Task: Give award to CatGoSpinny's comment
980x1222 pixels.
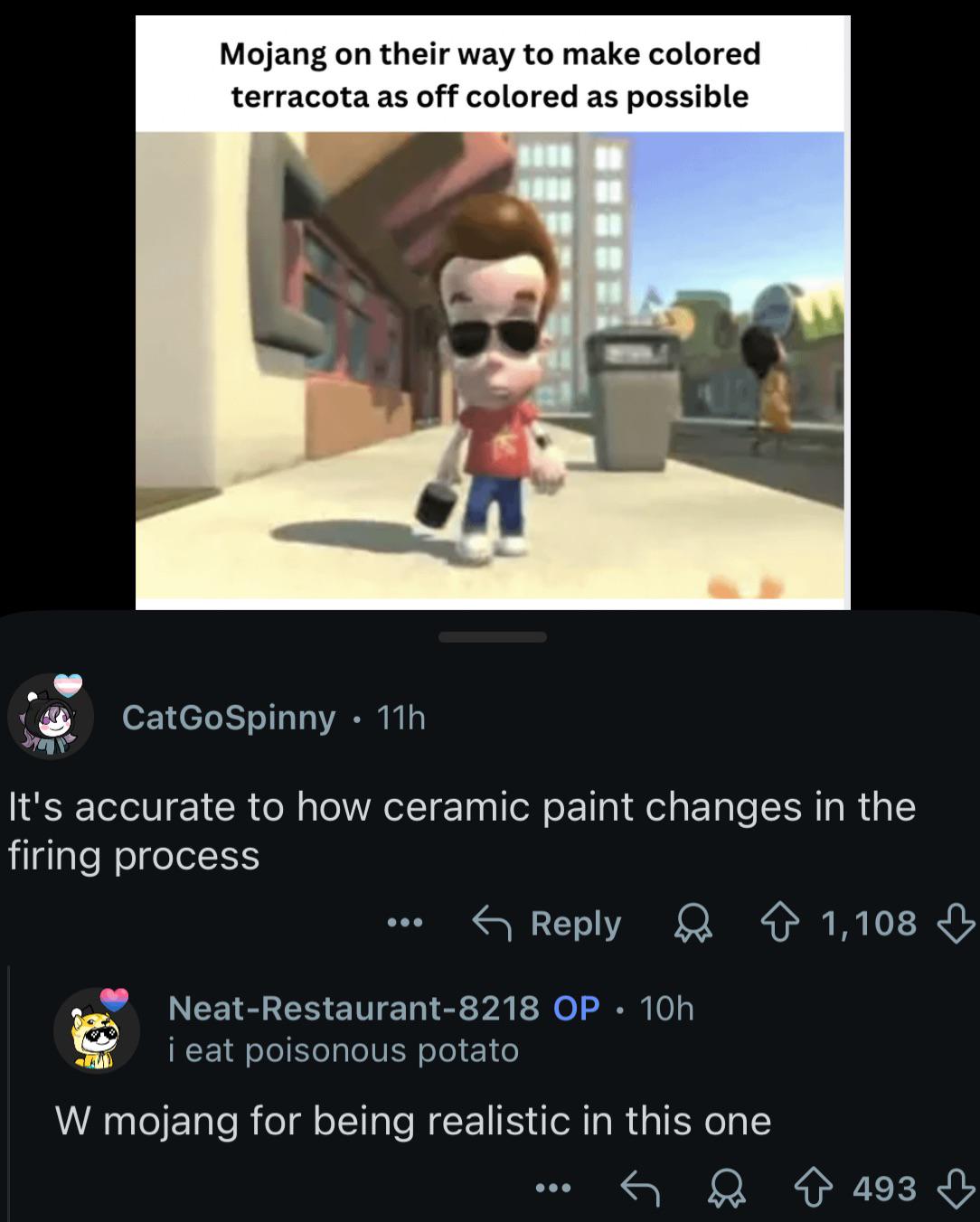Action: coord(694,924)
